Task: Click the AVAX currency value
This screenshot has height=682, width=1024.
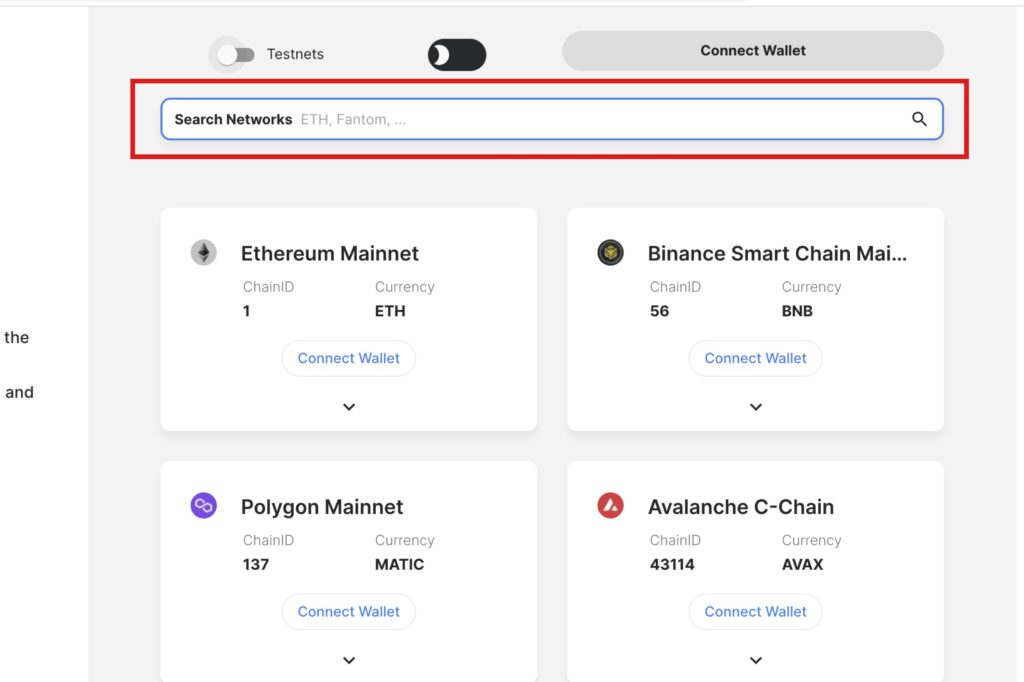Action: pyautogui.click(x=802, y=564)
